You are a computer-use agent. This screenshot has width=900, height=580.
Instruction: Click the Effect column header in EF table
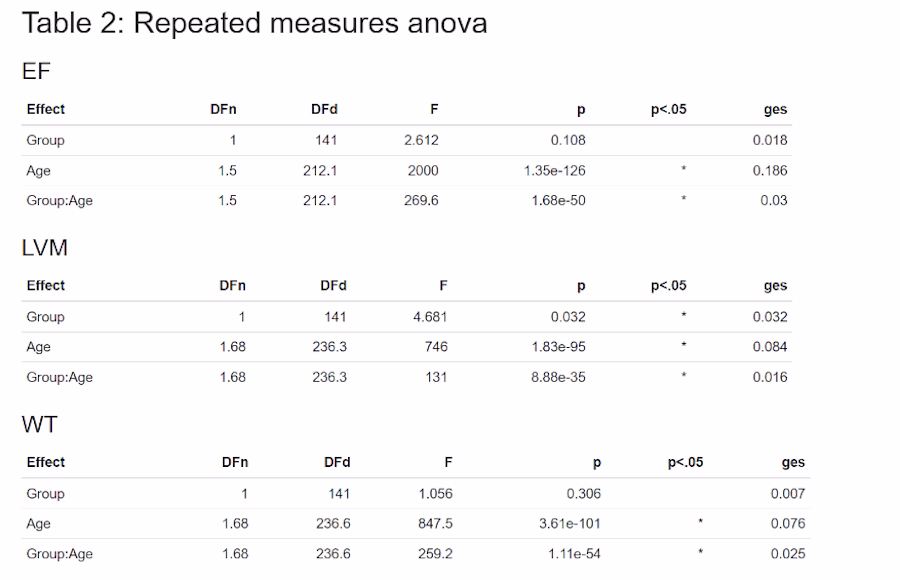pyautogui.click(x=46, y=109)
